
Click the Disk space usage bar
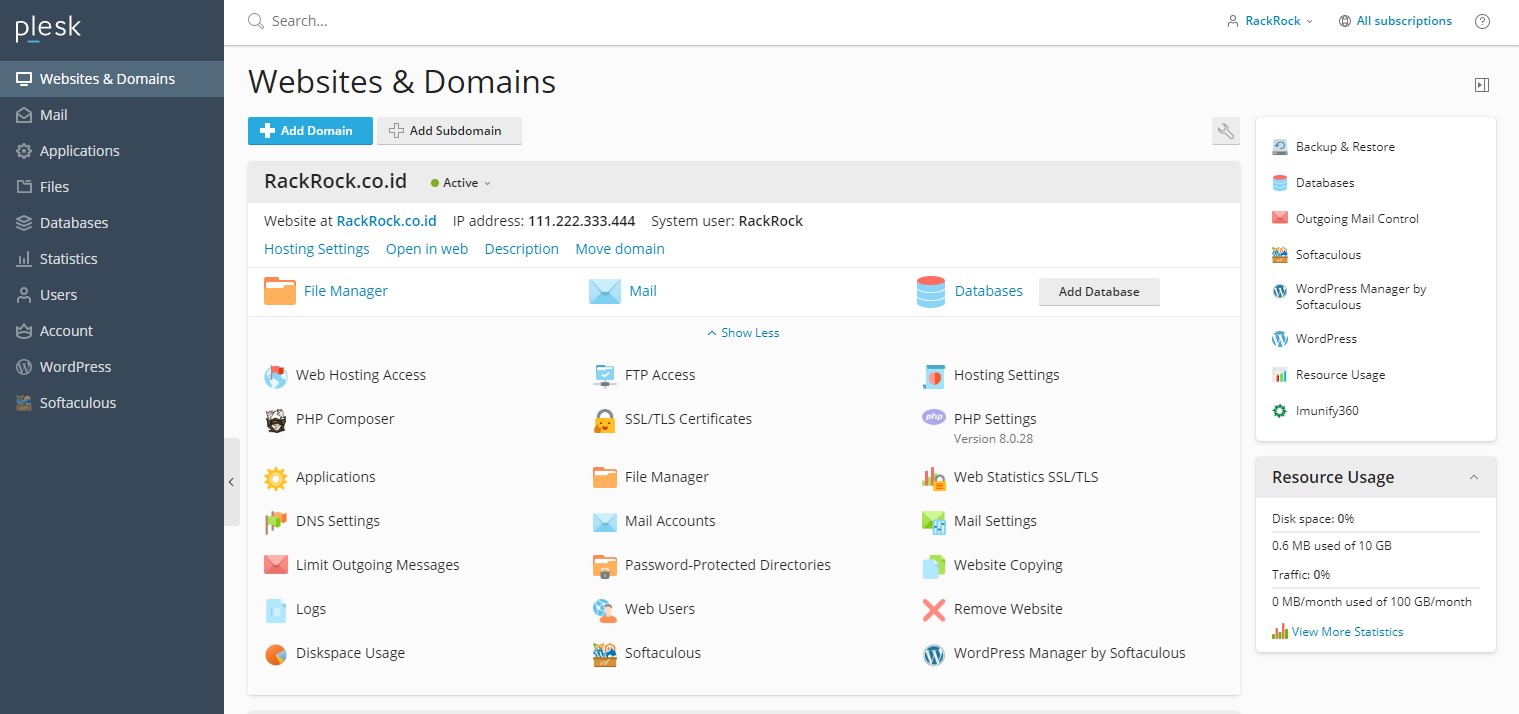pos(1376,531)
